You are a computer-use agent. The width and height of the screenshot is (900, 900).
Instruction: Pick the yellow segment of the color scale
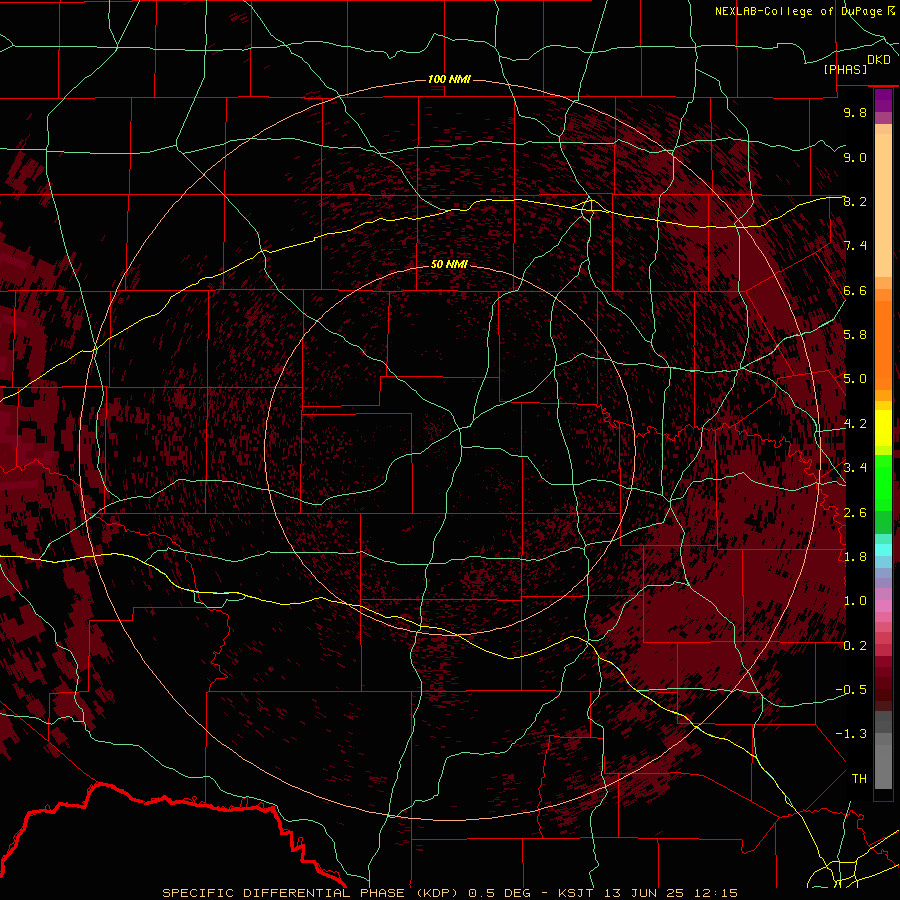883,428
